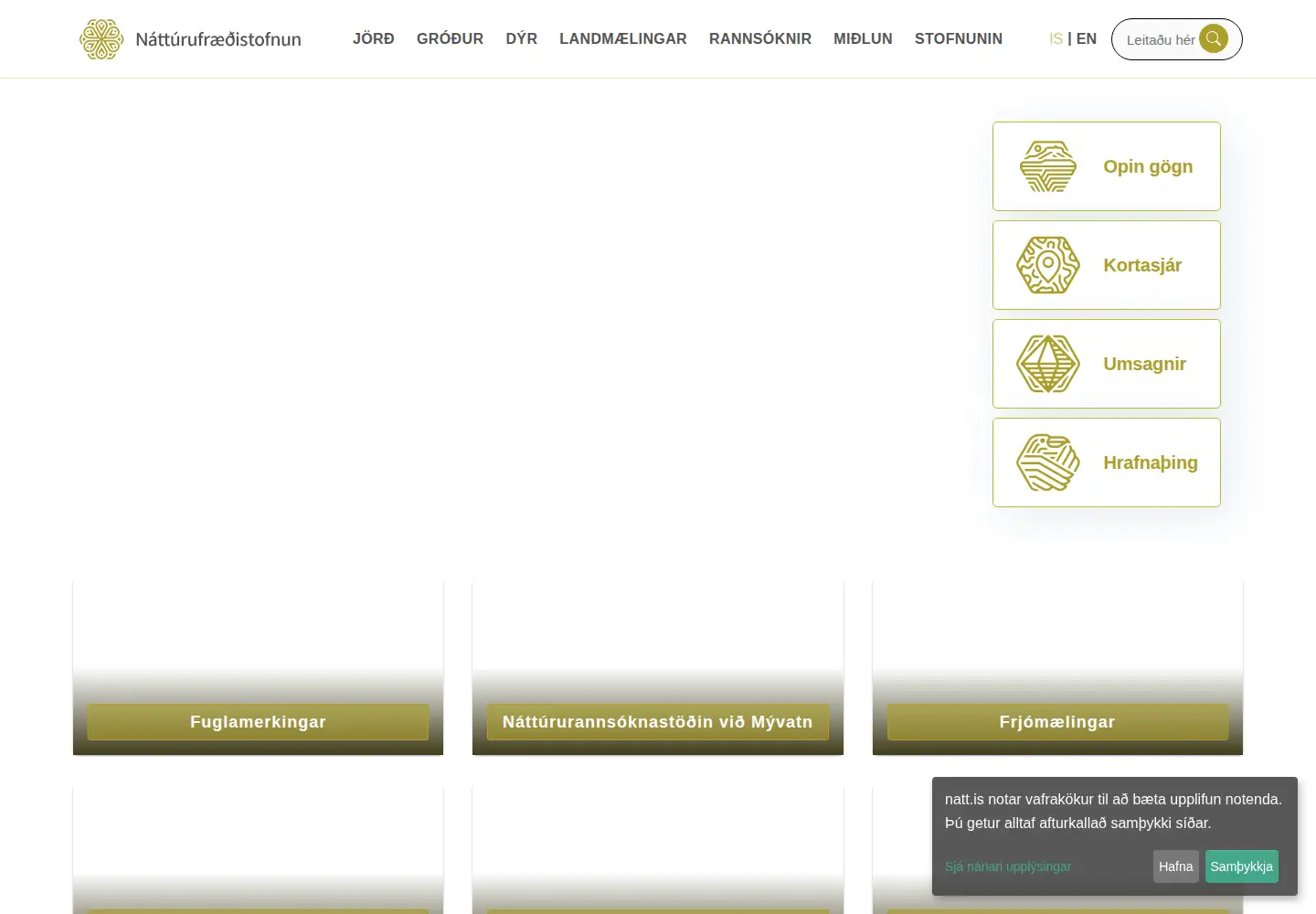1316x914 pixels.
Task: Select the 'Hrafnaþing' label text
Action: [1151, 462]
